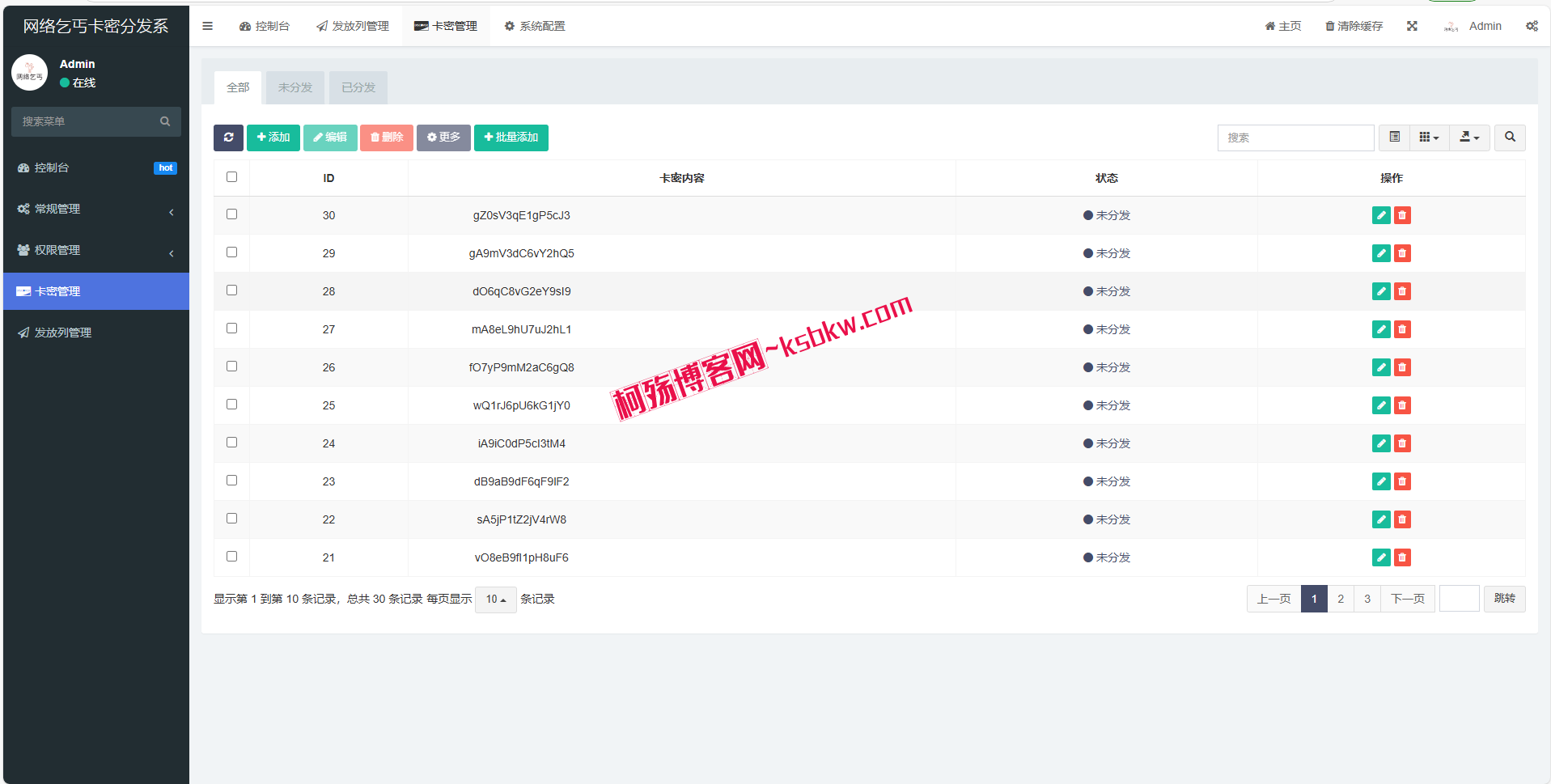This screenshot has width=1551, height=784.
Task: Expand the 权限管理 sidebar menu
Action: point(96,250)
